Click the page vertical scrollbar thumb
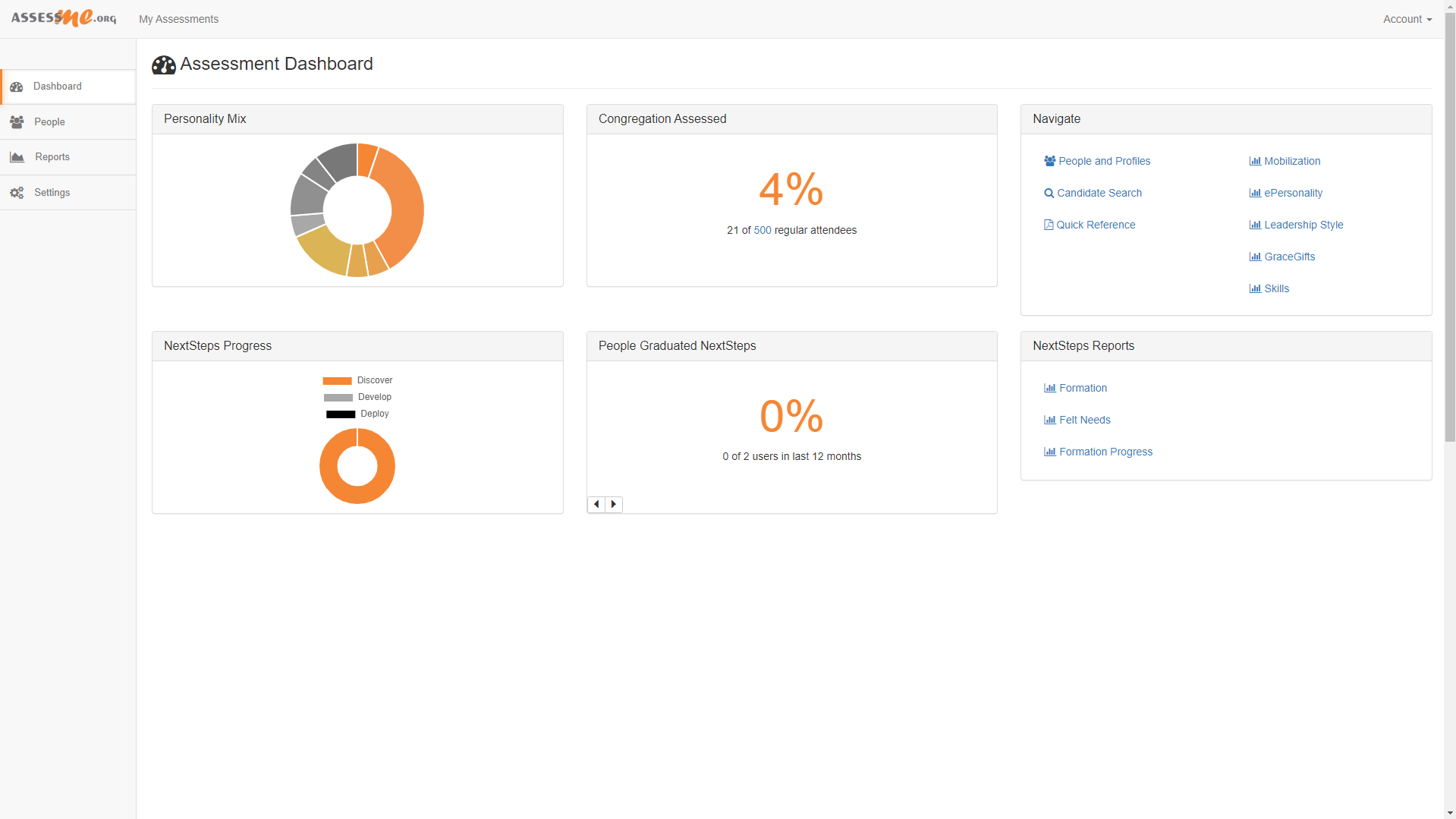Viewport: 1456px width, 819px height. [1450, 226]
